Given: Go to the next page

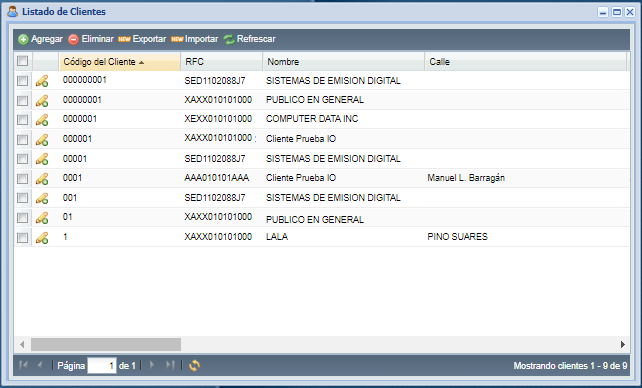Looking at the screenshot, I should coord(151,365).
